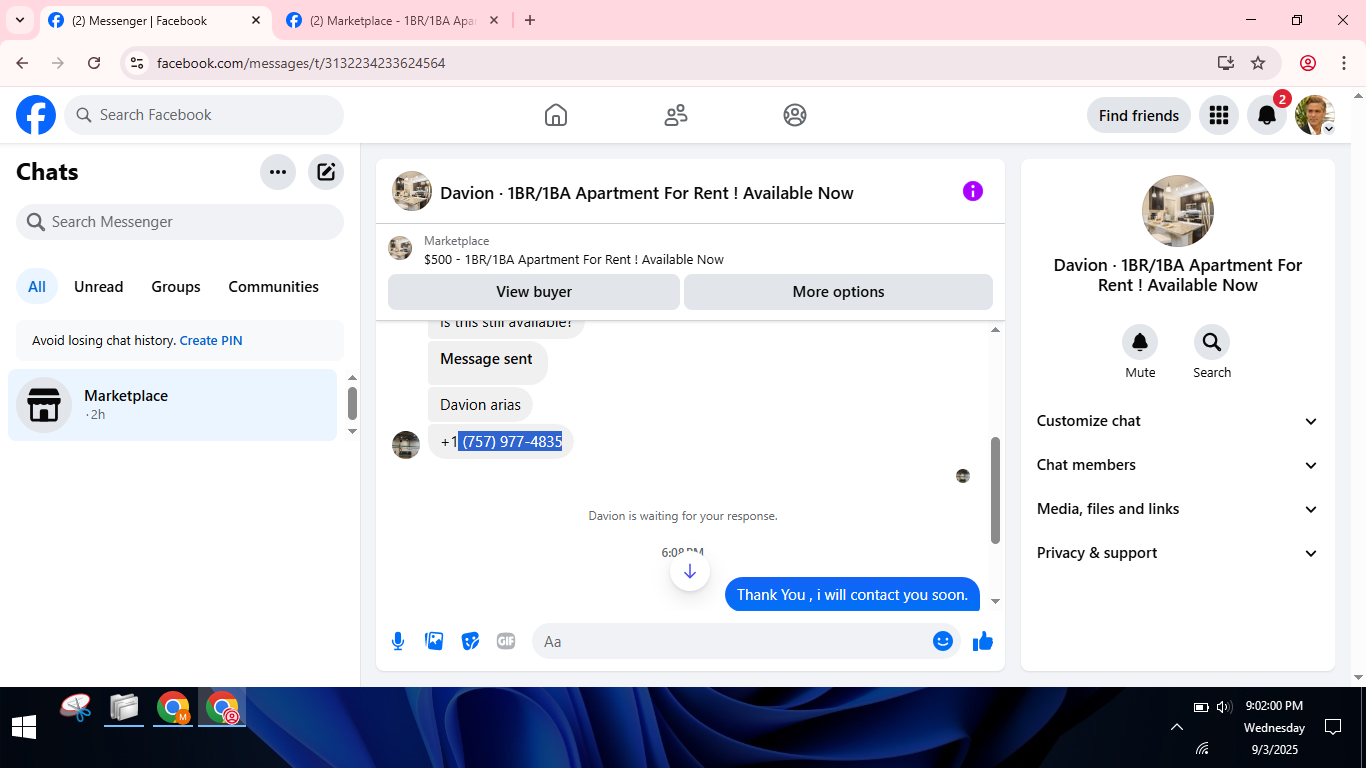Open the account profile picture menu
Viewport: 1366px width, 768px height.
coord(1315,115)
